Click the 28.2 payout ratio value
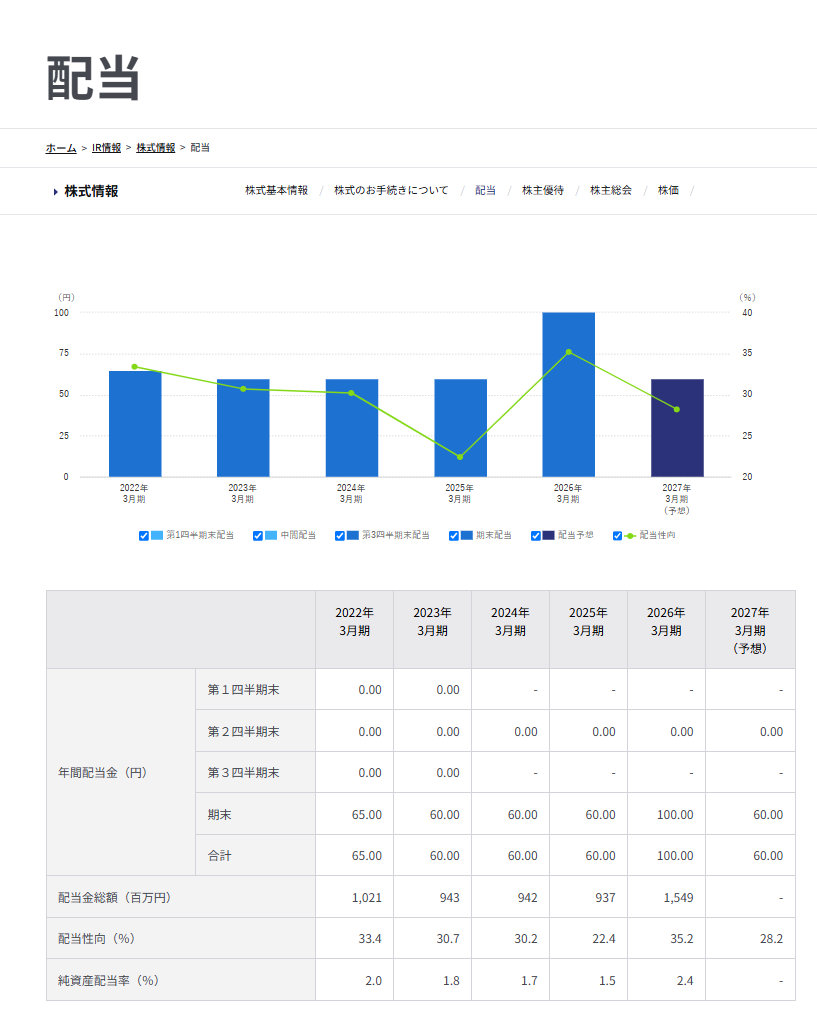 pyautogui.click(x=772, y=939)
